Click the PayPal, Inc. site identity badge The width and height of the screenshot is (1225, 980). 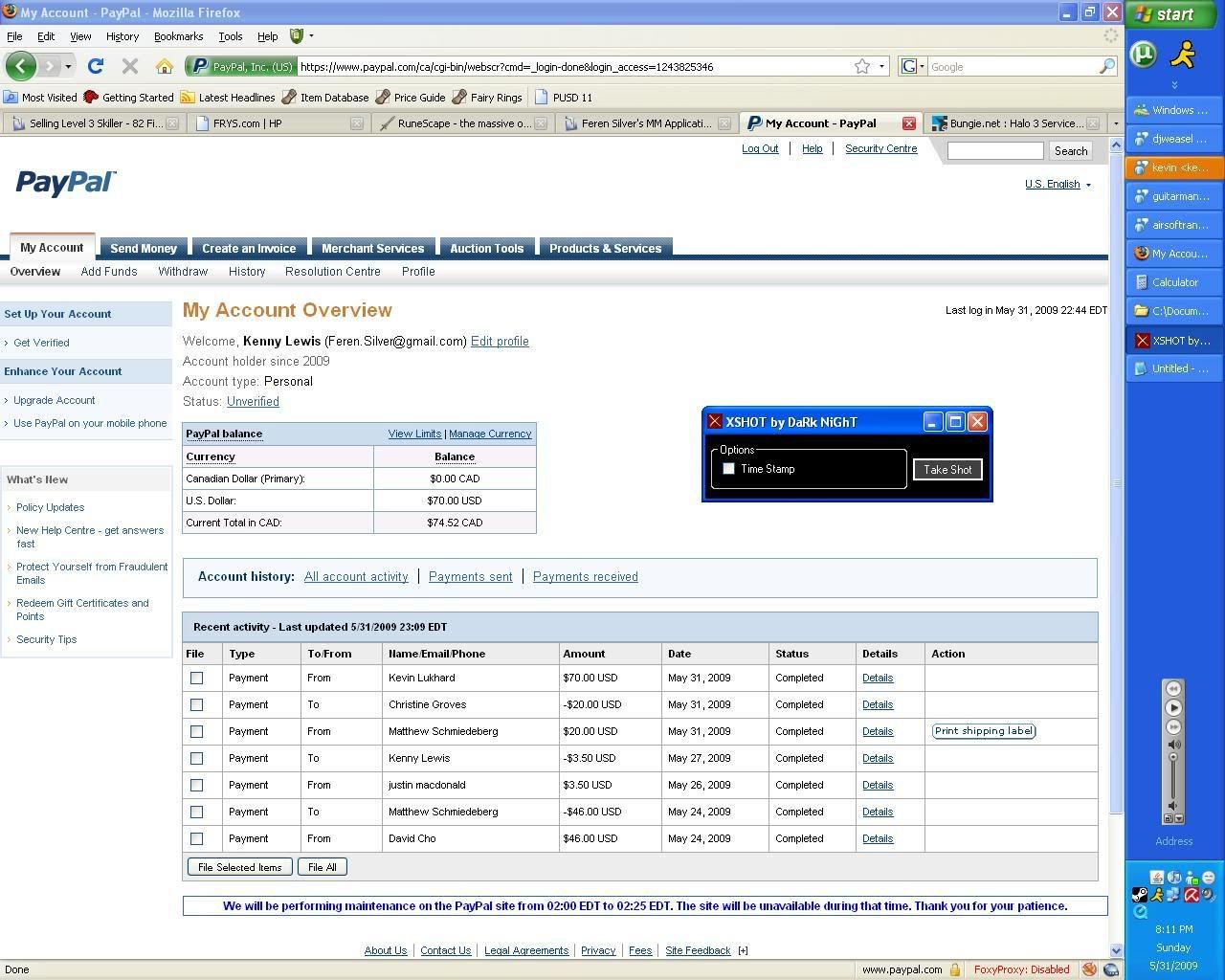(x=241, y=66)
